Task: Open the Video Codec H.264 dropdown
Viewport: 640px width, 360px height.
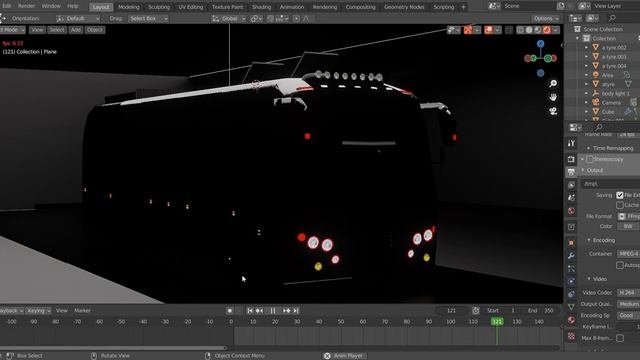Action: pyautogui.click(x=628, y=293)
